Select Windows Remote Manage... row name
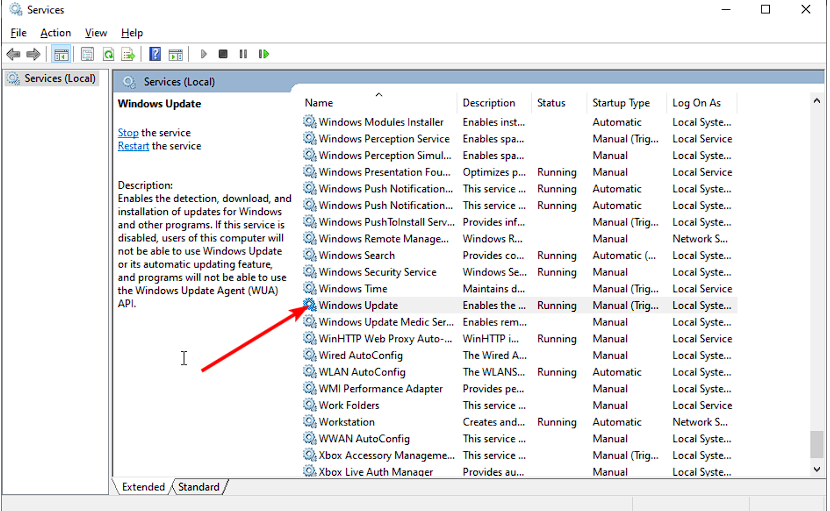Image resolution: width=830 pixels, height=511 pixels. pyautogui.click(x=384, y=239)
